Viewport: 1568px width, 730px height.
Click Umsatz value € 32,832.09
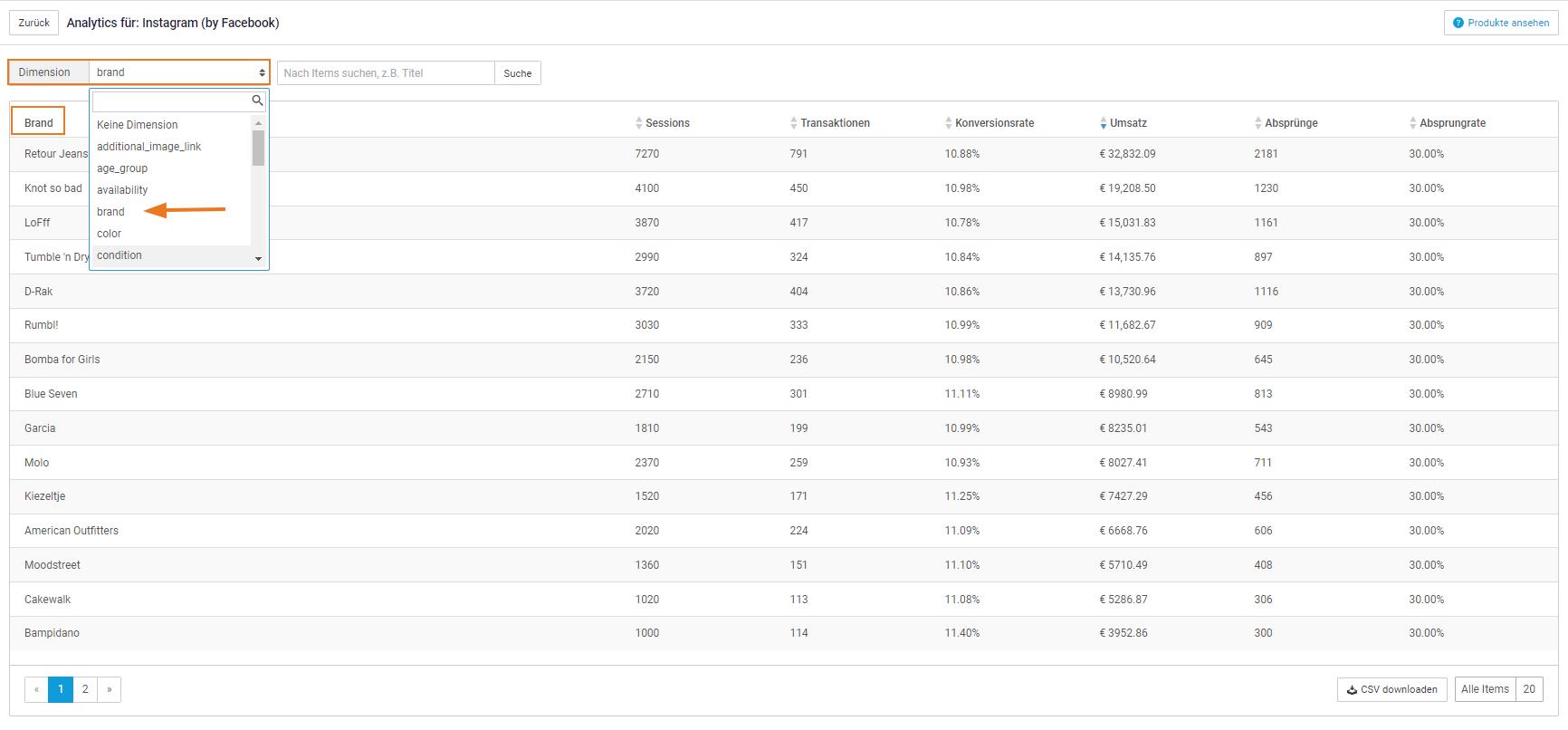click(1127, 154)
